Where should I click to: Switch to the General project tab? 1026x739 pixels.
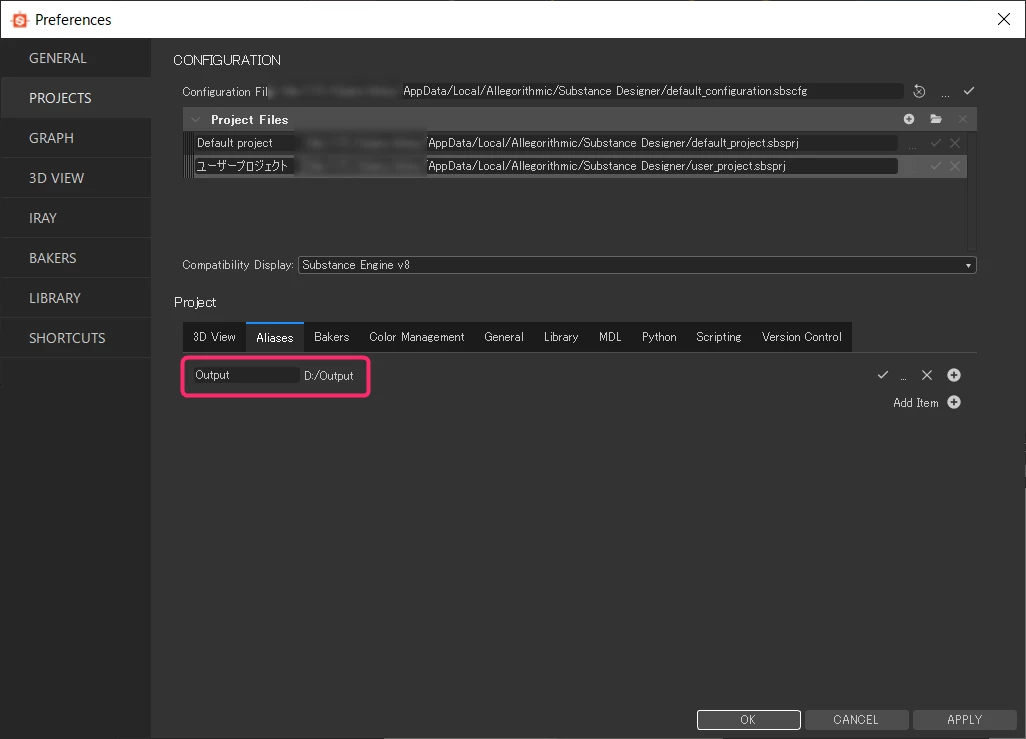point(504,337)
